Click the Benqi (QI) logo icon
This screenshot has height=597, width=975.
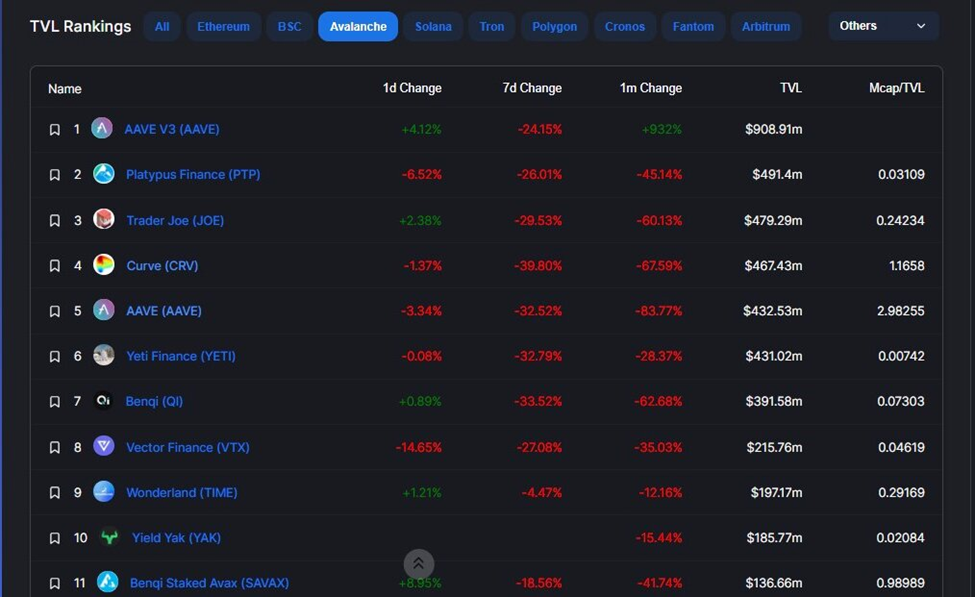click(104, 401)
